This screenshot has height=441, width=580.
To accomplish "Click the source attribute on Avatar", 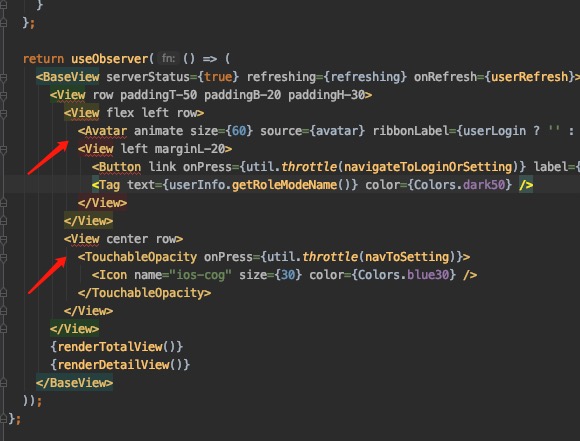I will tap(281, 131).
